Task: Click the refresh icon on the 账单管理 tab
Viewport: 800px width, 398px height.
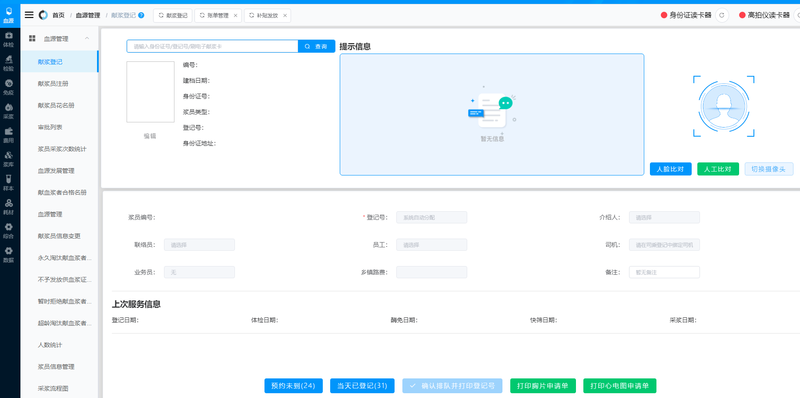Action: [203, 15]
